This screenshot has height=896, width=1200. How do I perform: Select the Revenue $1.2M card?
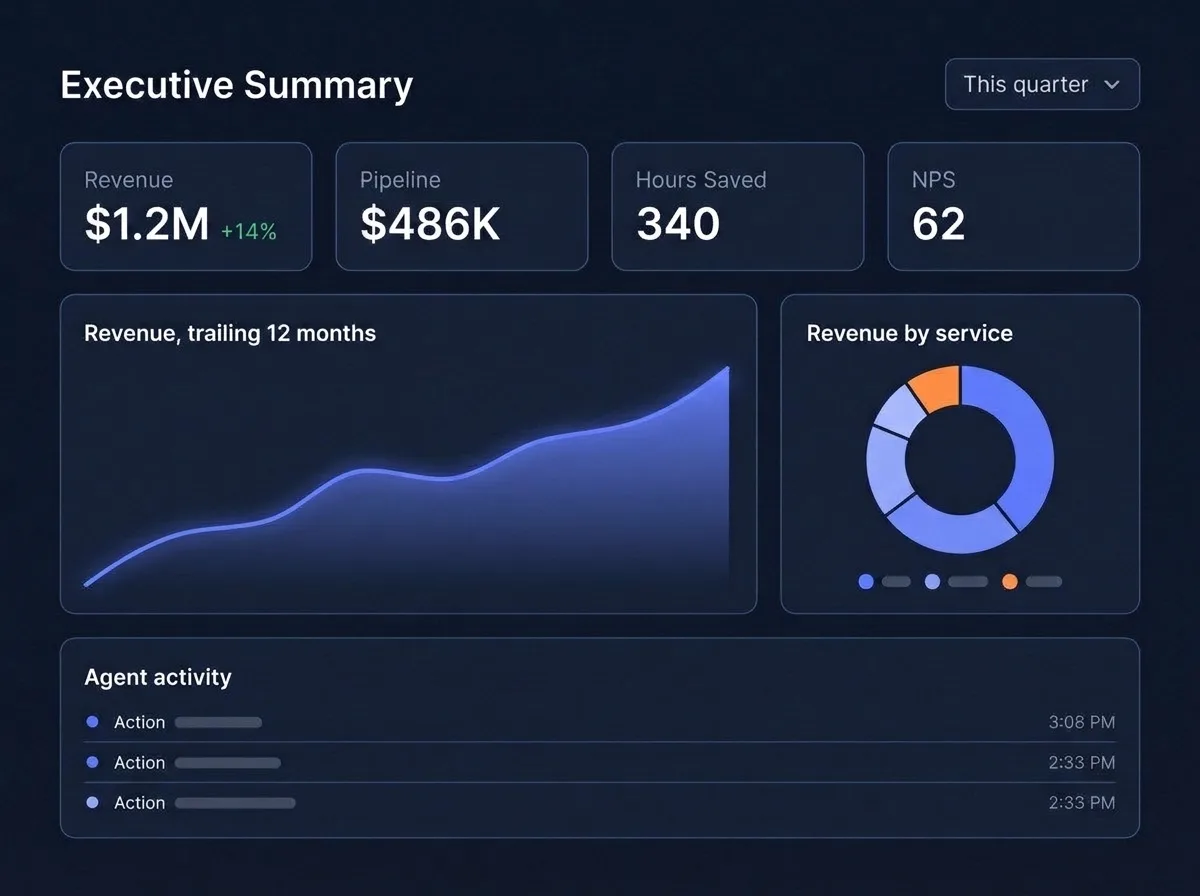(x=186, y=207)
